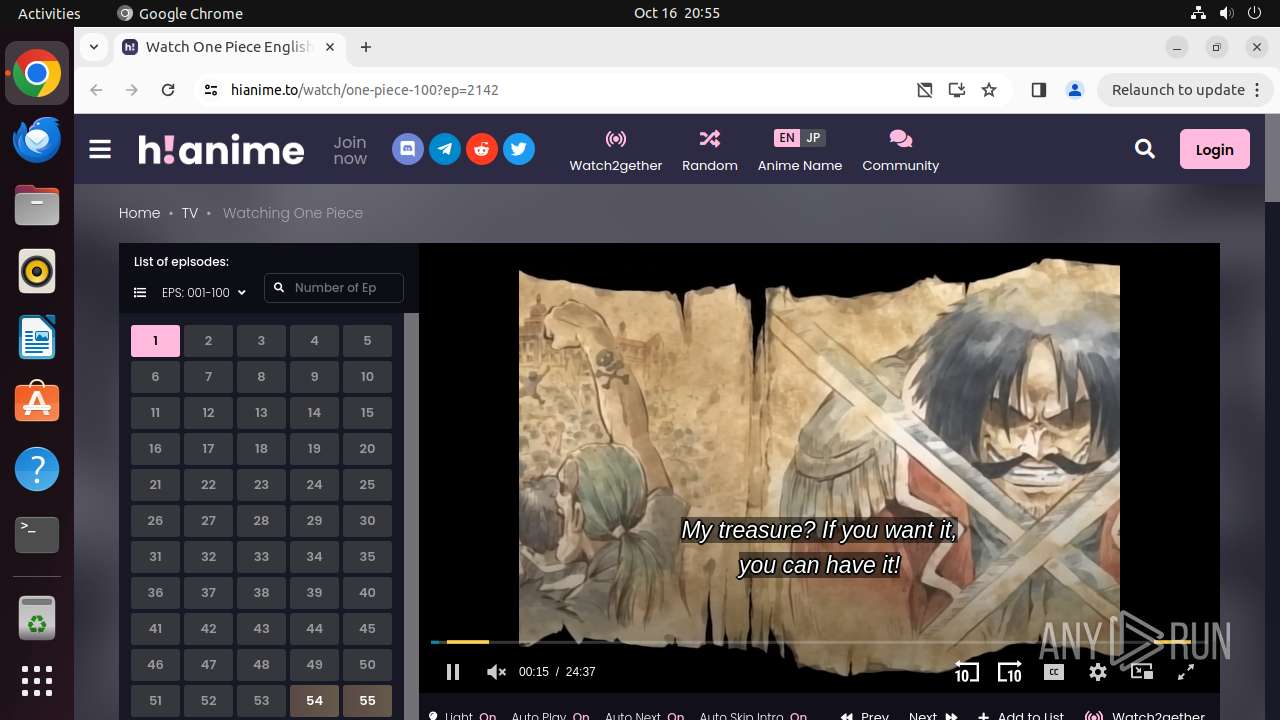Open the video player settings gear
This screenshot has width=1280, height=720.
1098,672
